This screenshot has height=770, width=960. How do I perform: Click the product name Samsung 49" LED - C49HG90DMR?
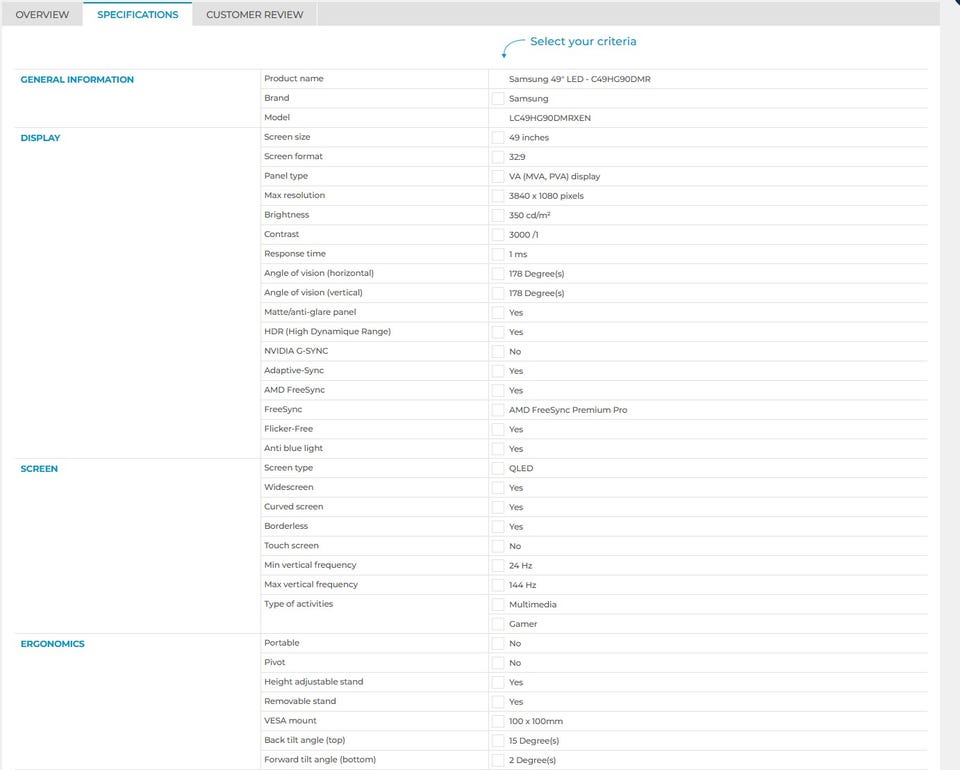580,79
